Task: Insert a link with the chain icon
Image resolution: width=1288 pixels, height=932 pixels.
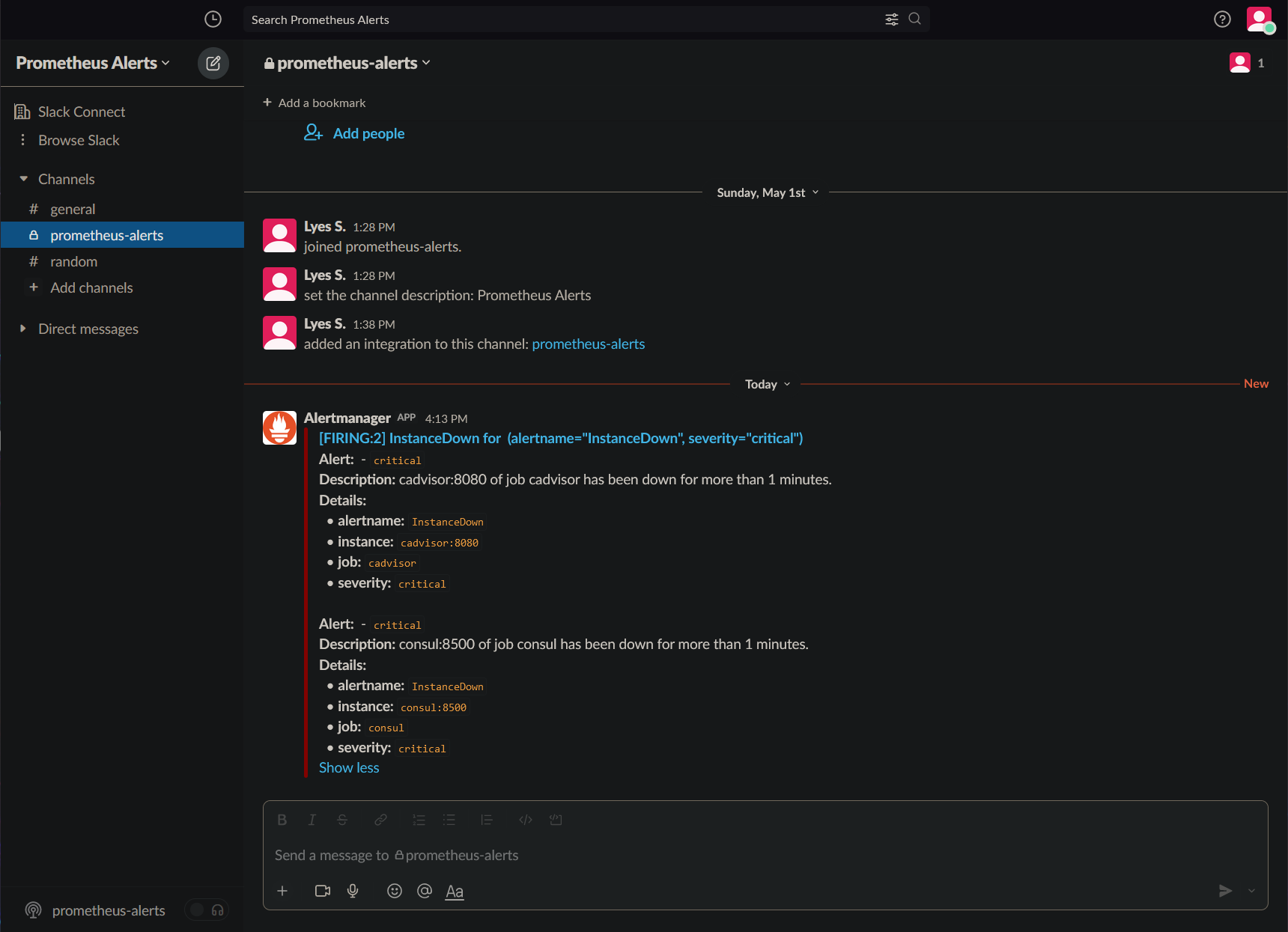Action: [x=381, y=820]
